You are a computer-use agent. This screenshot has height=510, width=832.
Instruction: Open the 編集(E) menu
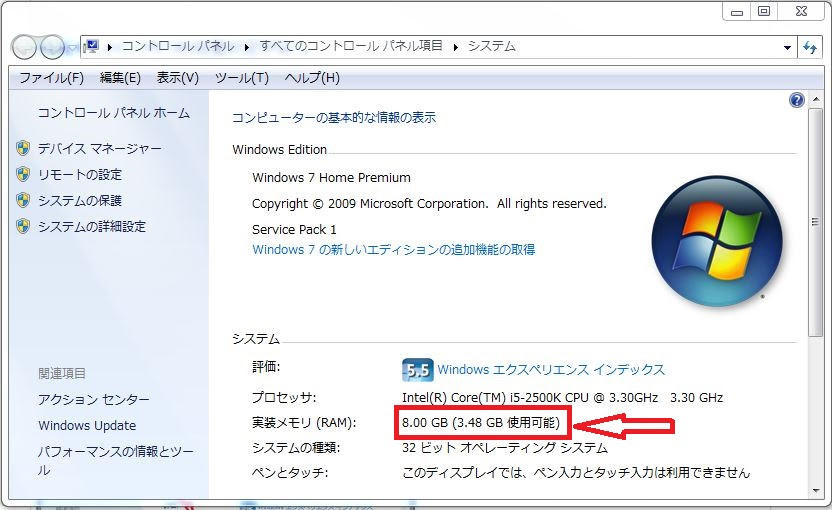(120, 78)
